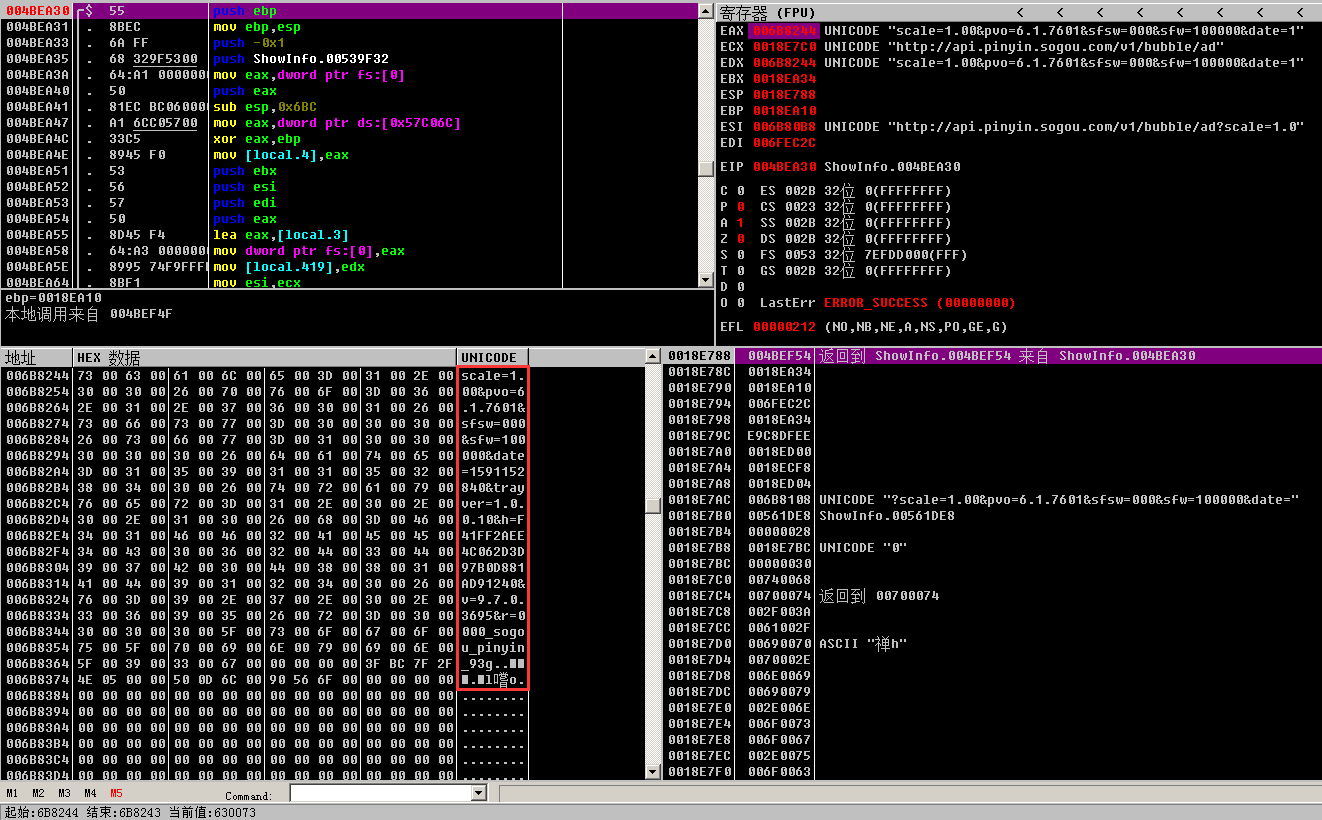Click the UNICODE column header in dump
The image size is (1322, 820).
coord(492,357)
